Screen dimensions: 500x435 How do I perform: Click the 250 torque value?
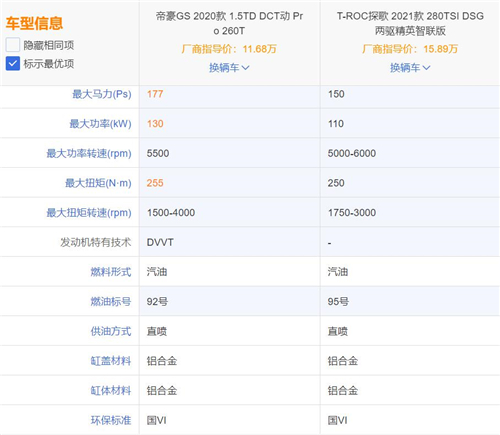coord(336,183)
